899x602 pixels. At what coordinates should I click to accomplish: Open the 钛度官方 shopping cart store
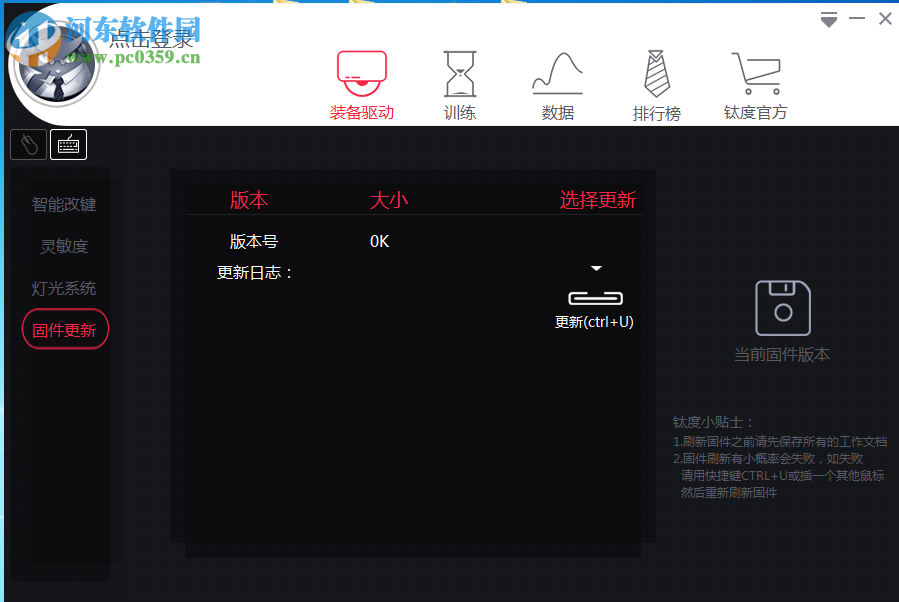[x=756, y=86]
